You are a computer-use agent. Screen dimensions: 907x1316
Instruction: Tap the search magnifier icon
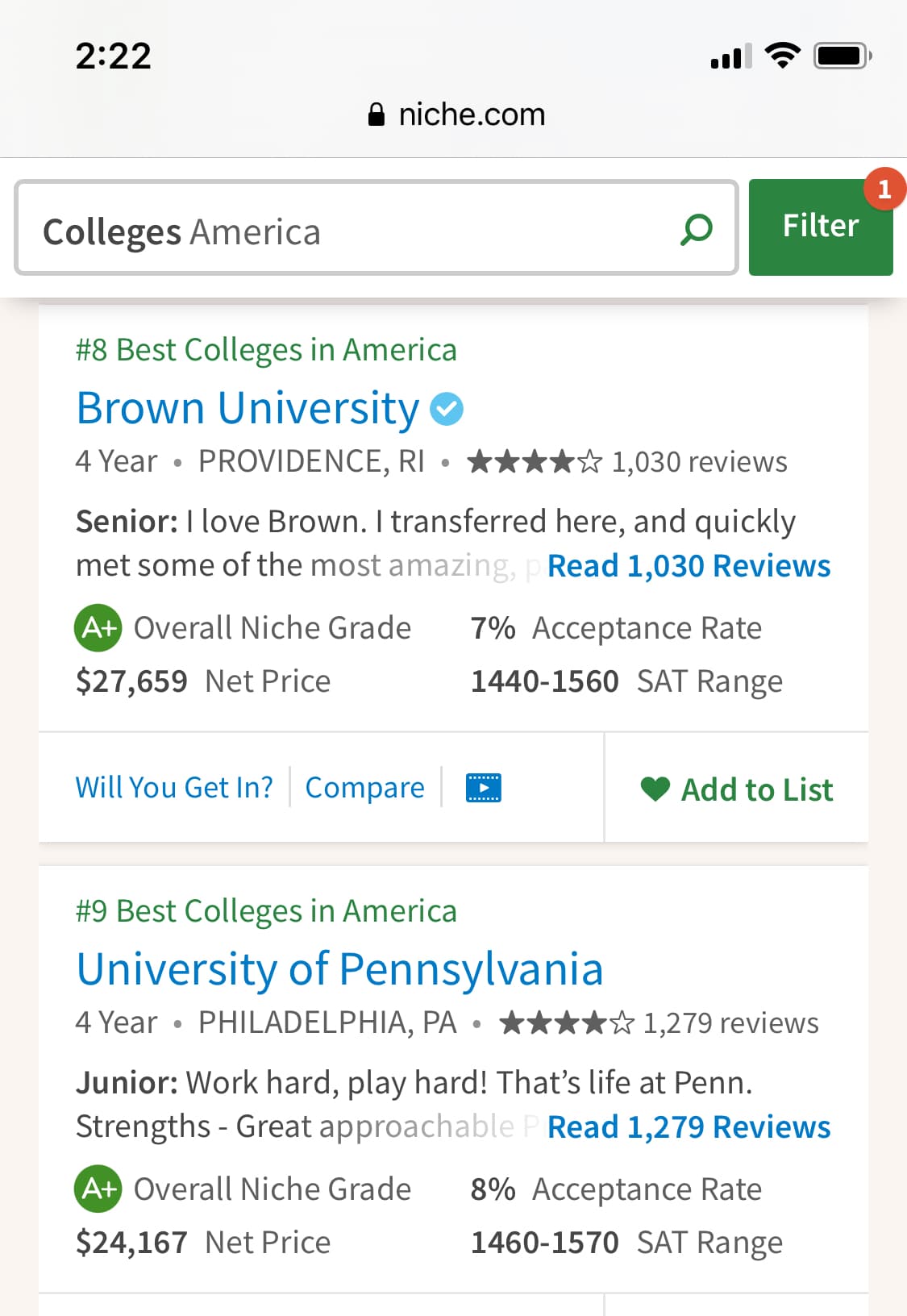(x=697, y=229)
